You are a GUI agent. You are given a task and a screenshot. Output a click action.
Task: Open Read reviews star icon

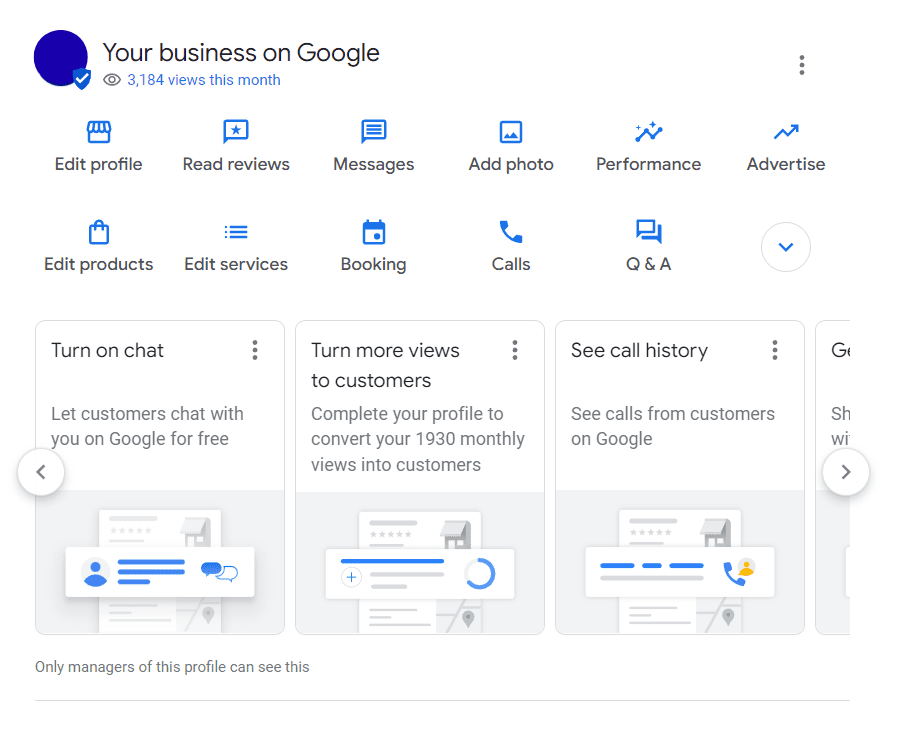[236, 132]
